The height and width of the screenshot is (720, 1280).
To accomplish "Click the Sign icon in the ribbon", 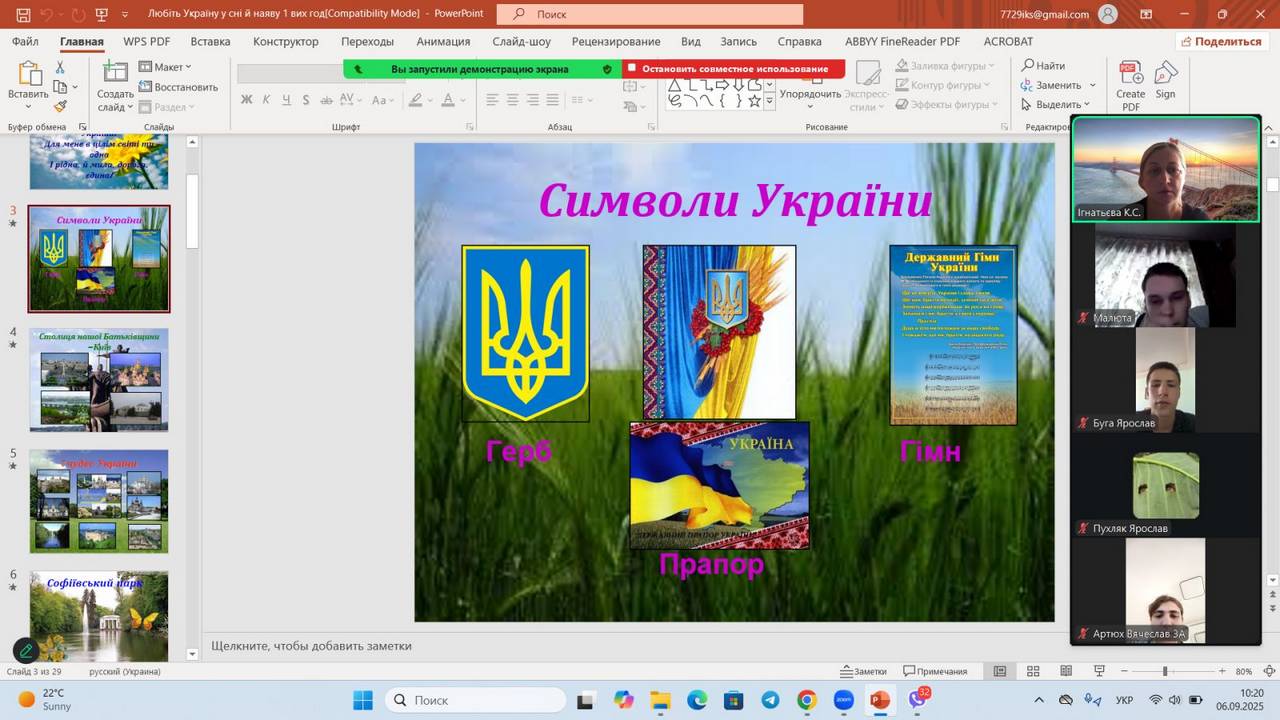I will (x=1165, y=80).
